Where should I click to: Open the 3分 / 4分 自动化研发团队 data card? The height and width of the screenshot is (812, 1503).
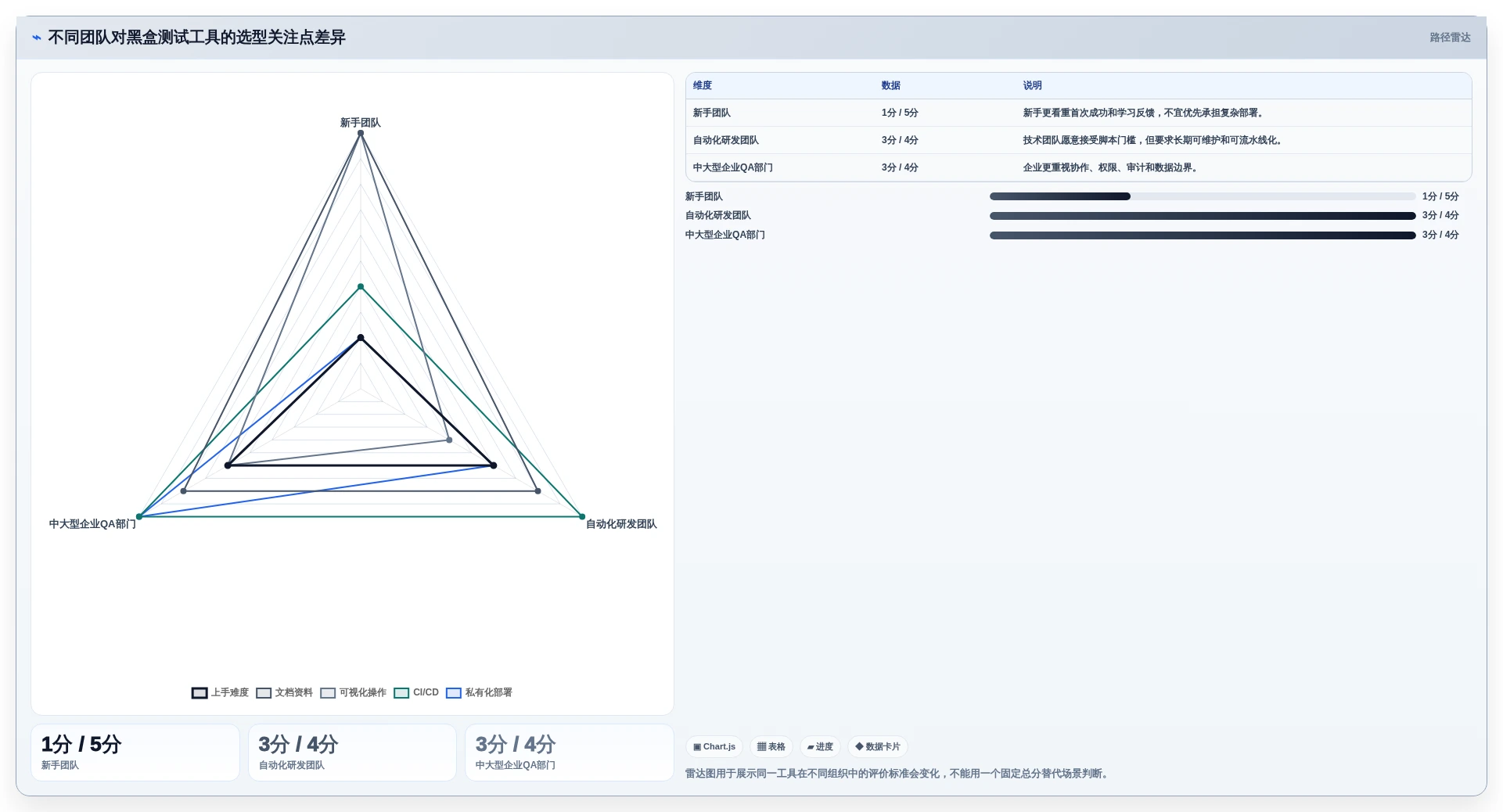point(352,753)
